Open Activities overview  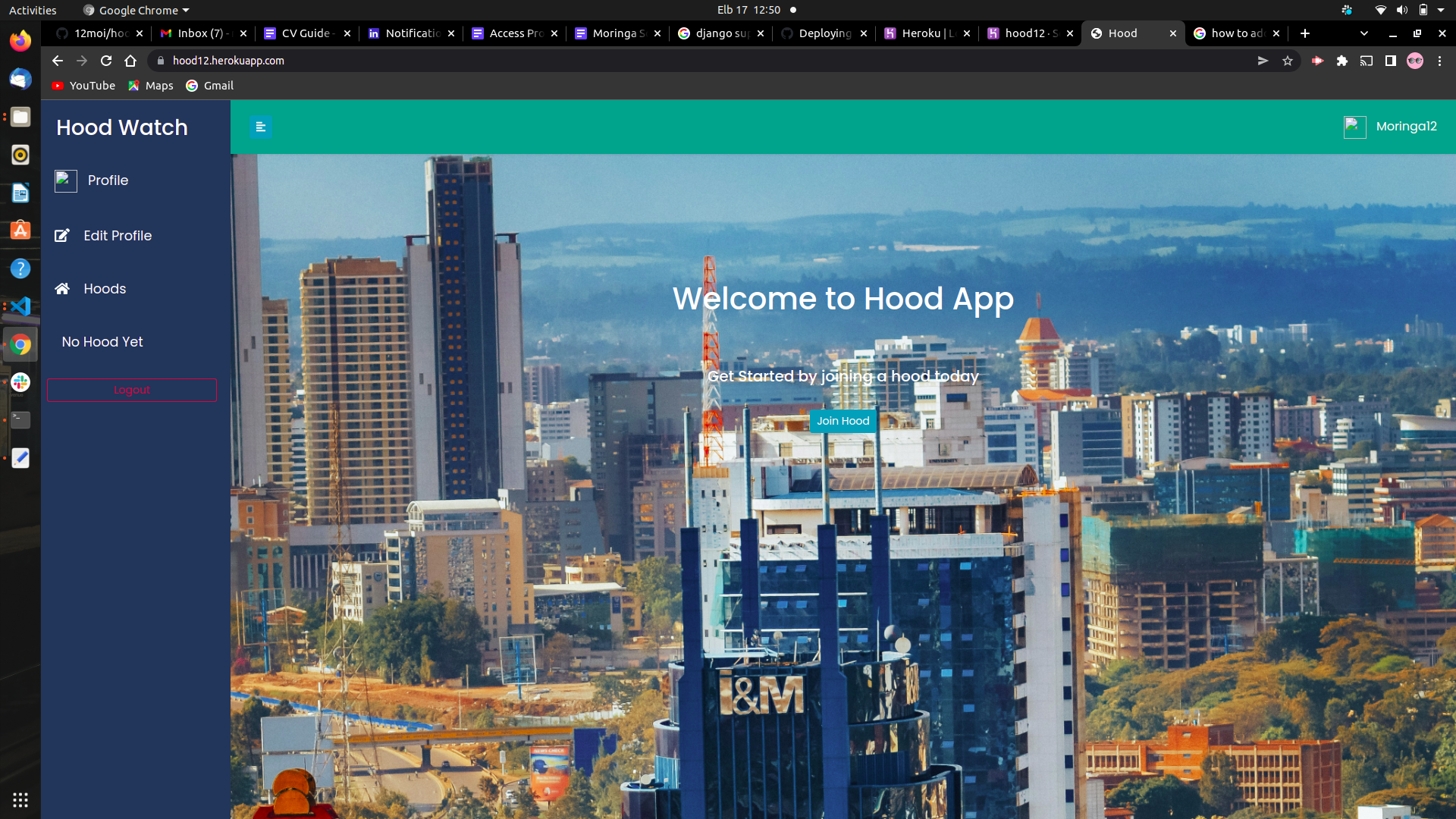[x=33, y=10]
